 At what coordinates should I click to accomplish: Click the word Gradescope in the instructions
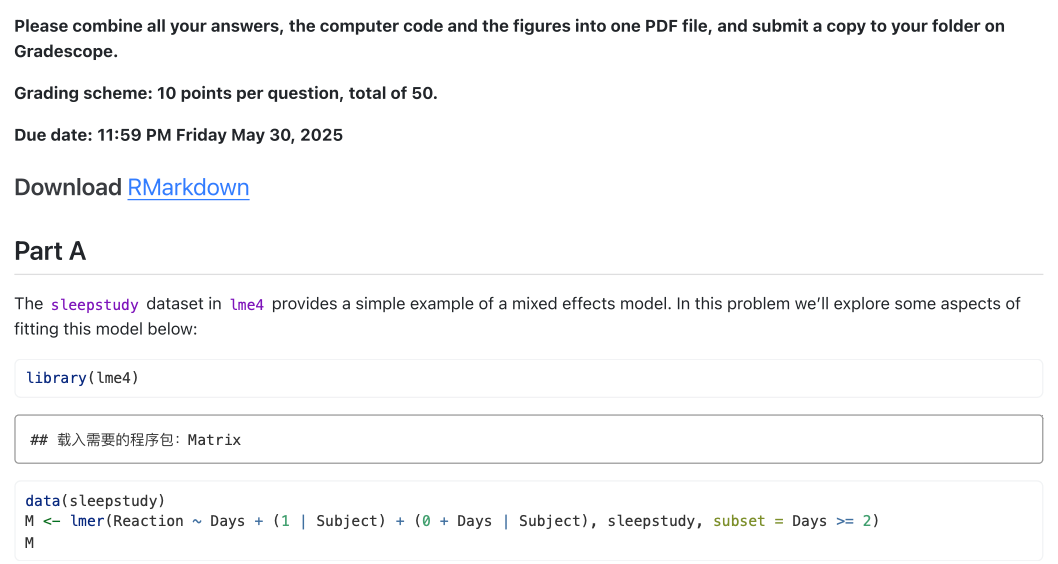tap(66, 51)
